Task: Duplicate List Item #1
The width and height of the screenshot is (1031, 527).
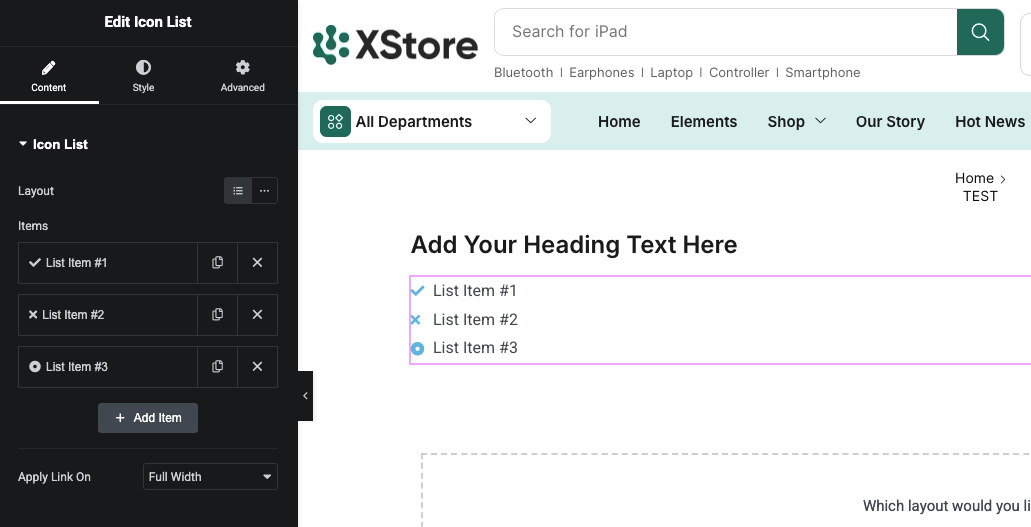Action: [218, 263]
